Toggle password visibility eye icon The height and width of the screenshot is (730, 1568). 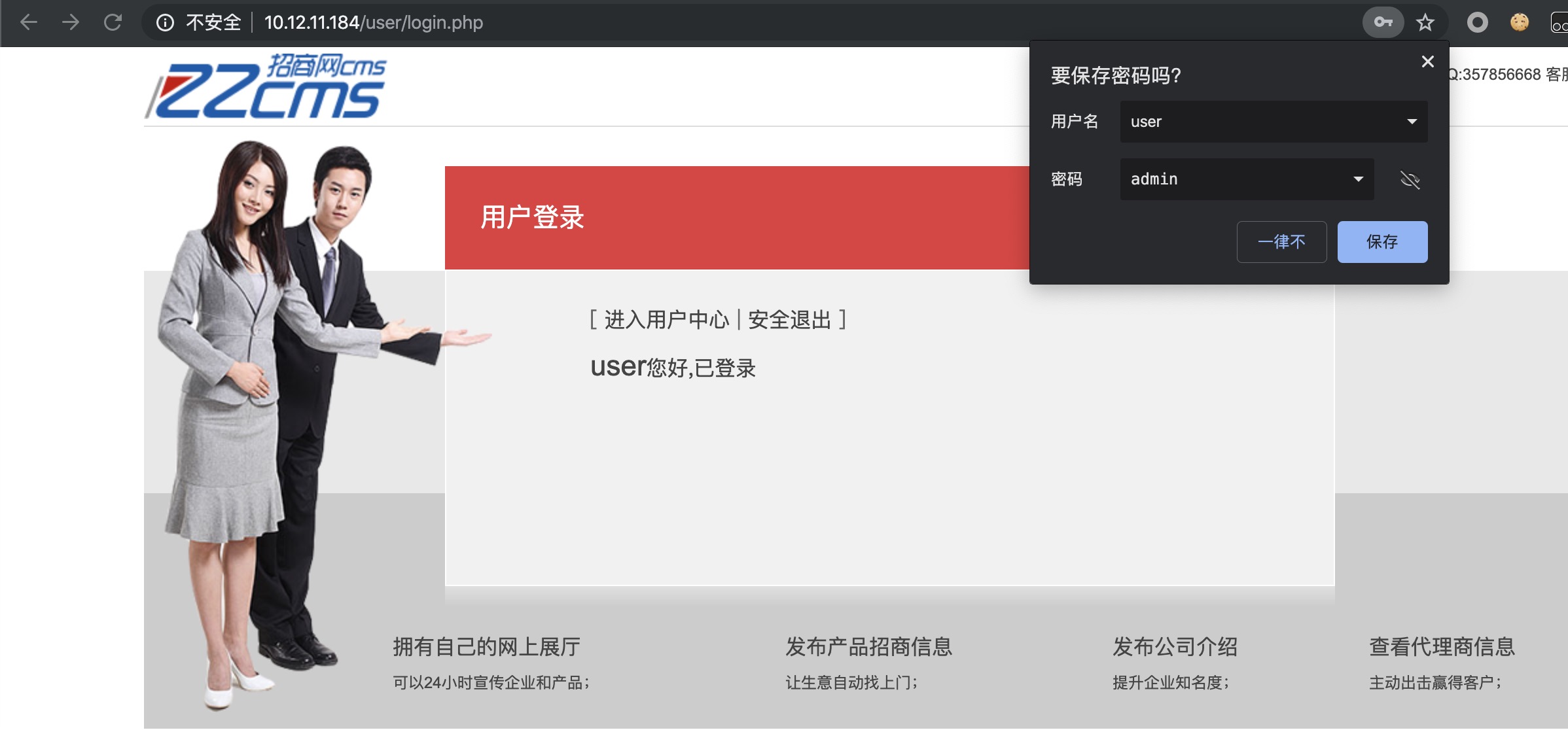[1410, 179]
